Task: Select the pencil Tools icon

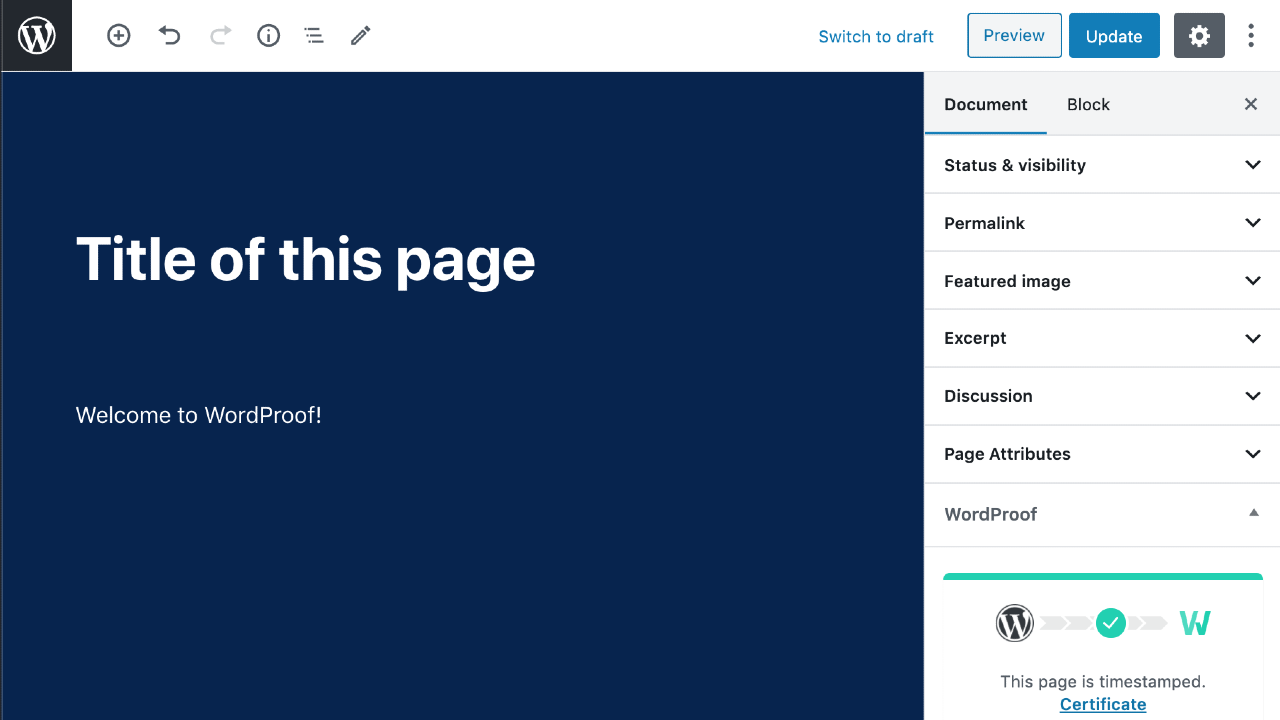Action: (x=360, y=36)
